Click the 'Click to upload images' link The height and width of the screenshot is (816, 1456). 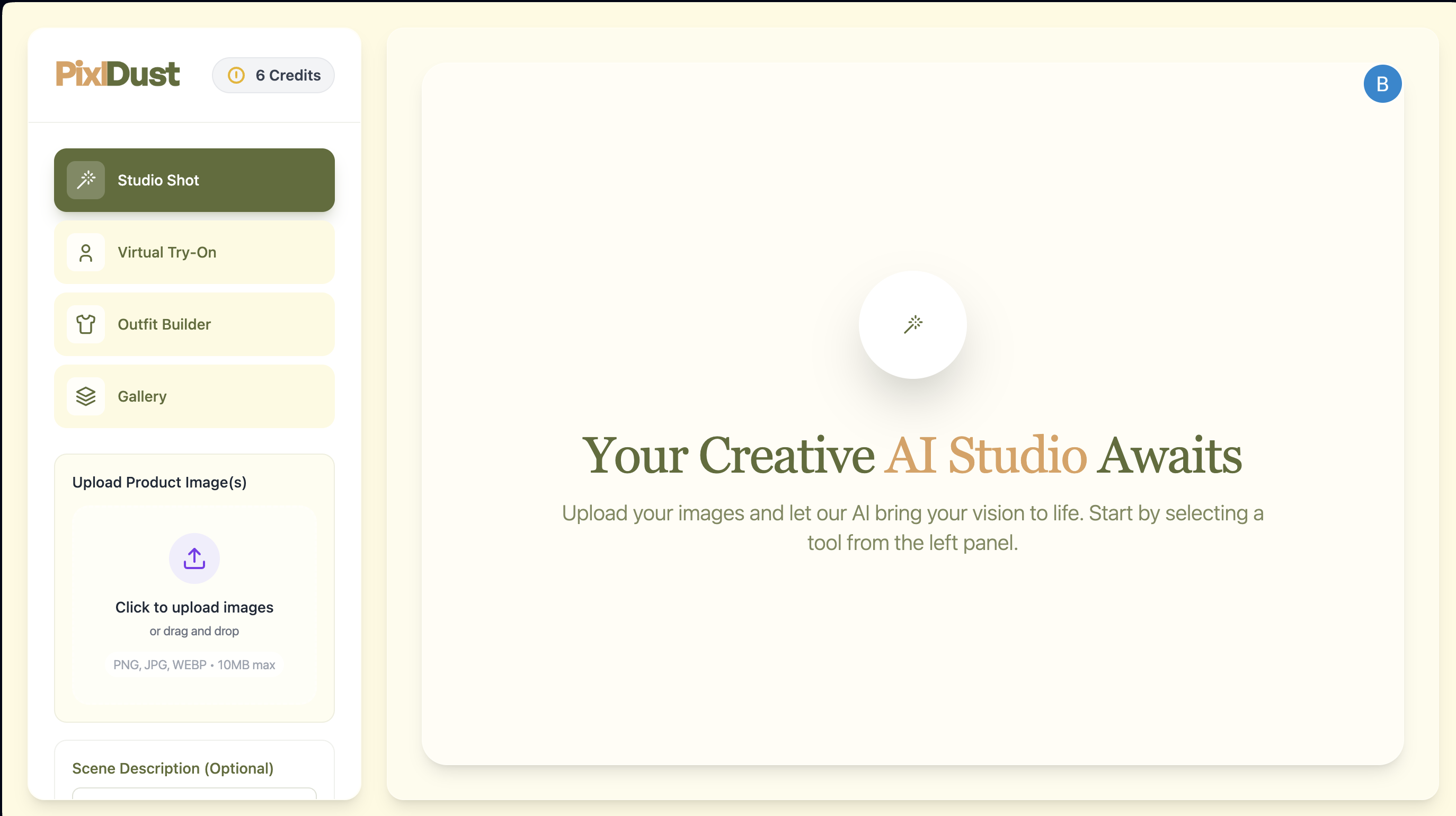tap(194, 607)
